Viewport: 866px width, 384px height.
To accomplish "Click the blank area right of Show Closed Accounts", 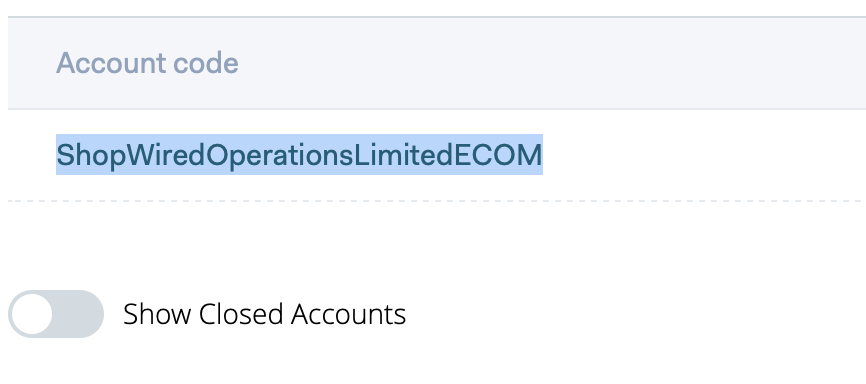I will [635, 314].
